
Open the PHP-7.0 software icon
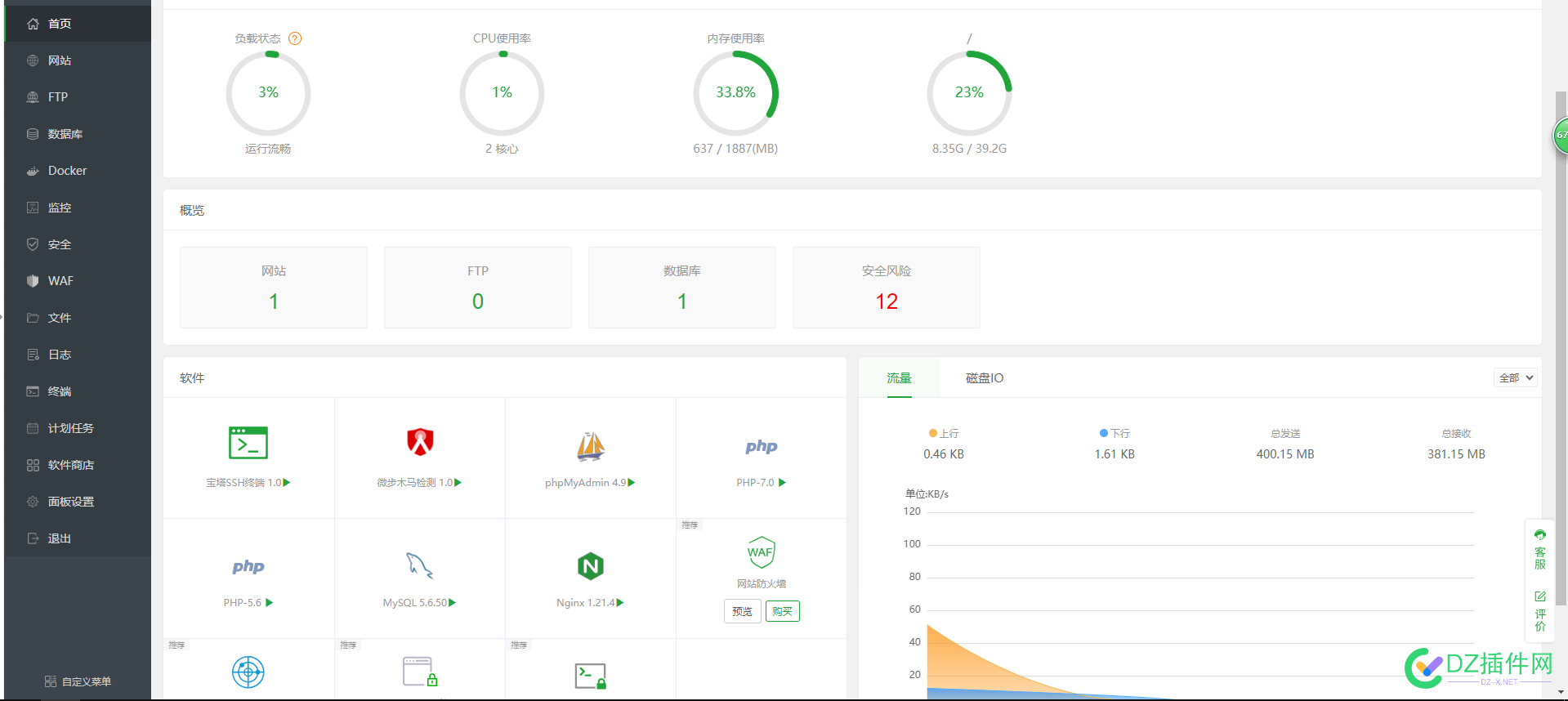pos(762,446)
